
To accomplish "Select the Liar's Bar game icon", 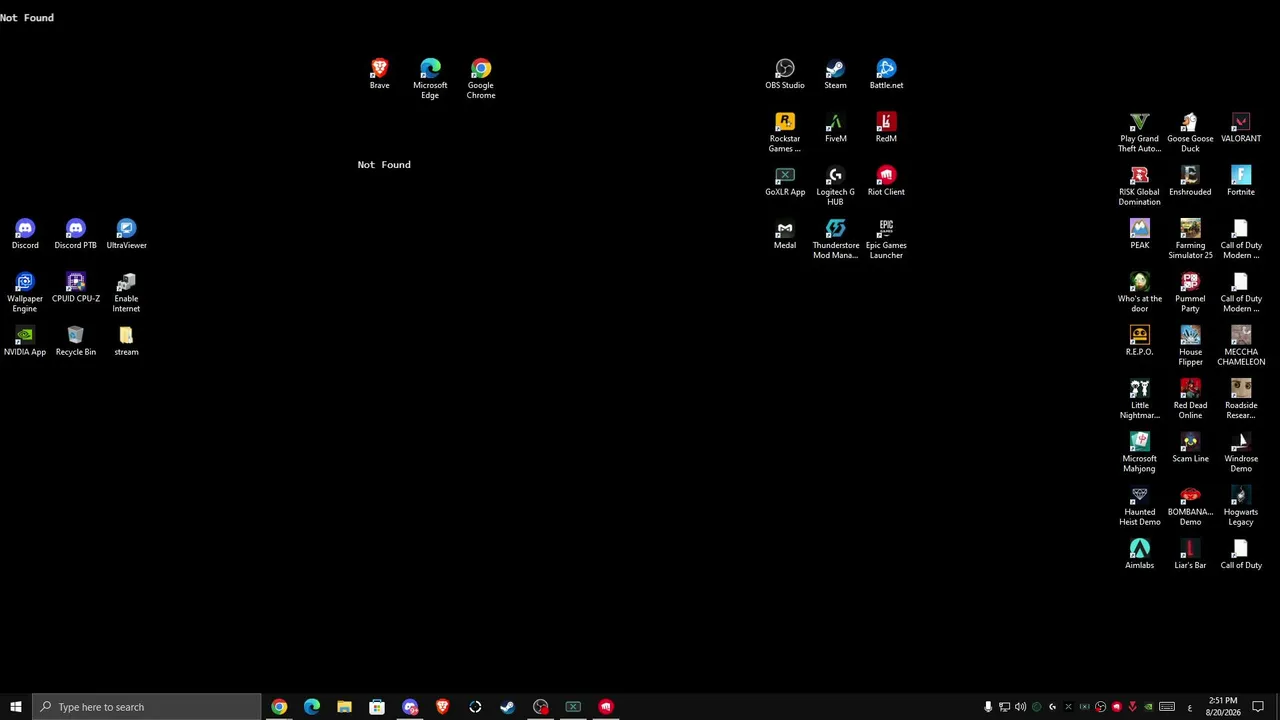I will coord(1190,554).
